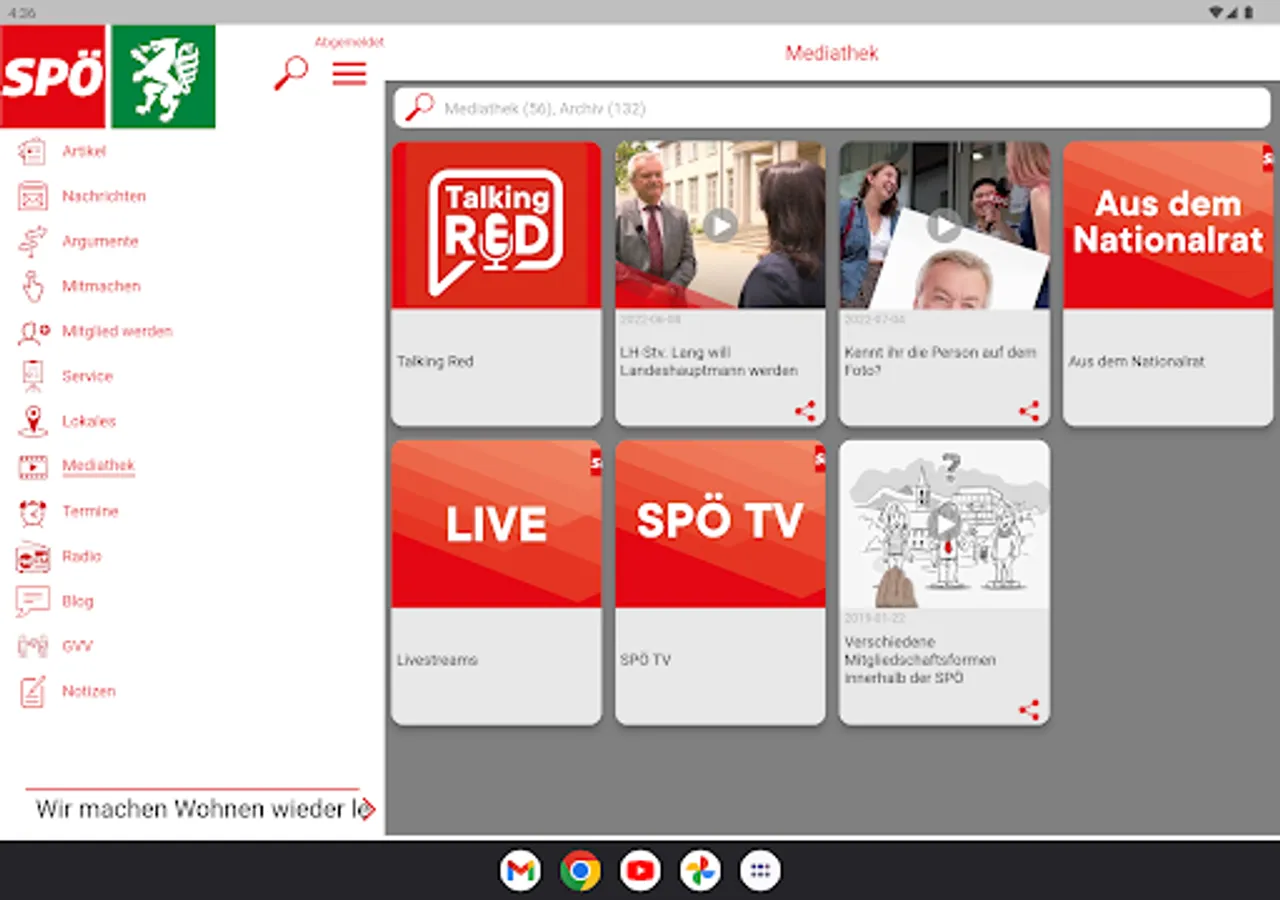Screen dimensions: 1280x900
Task: Go to Nachrichten section
Action: pos(104,196)
